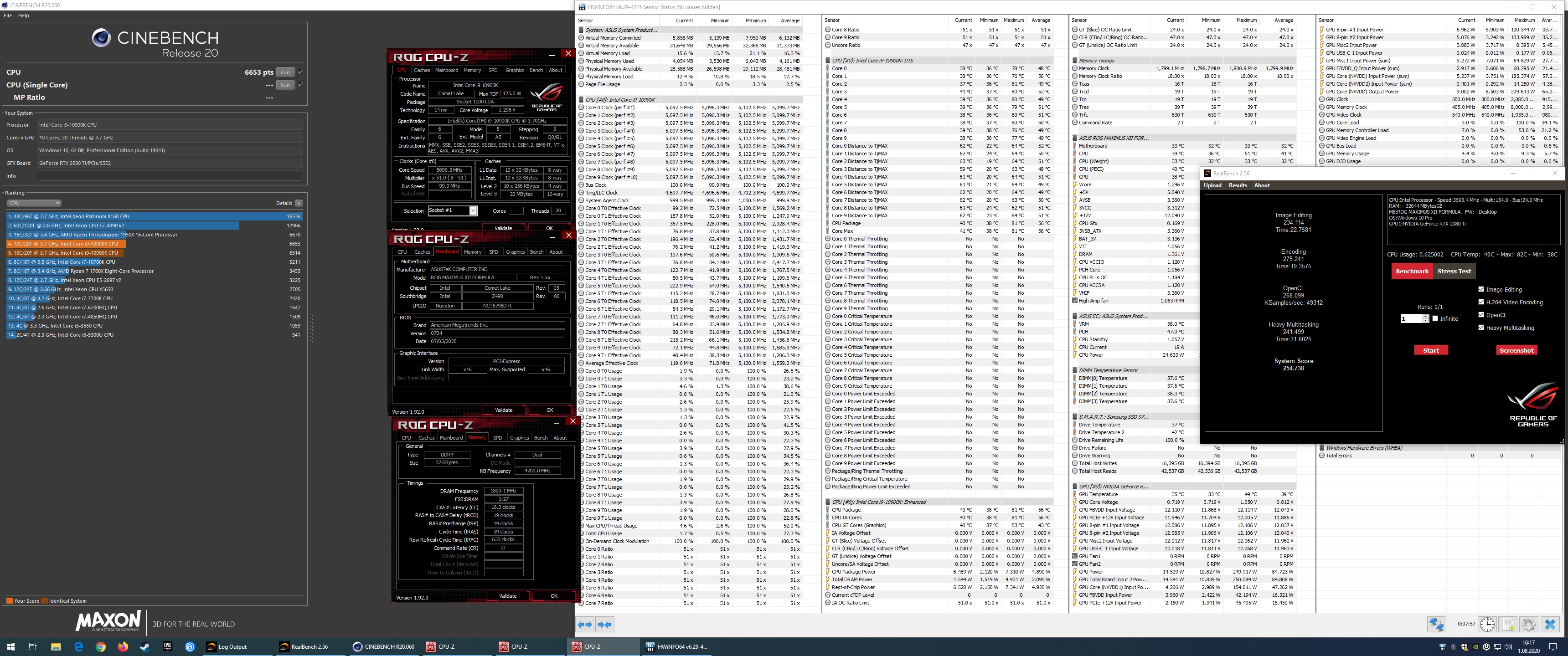Open Steam from the taskbar

pos(145,647)
